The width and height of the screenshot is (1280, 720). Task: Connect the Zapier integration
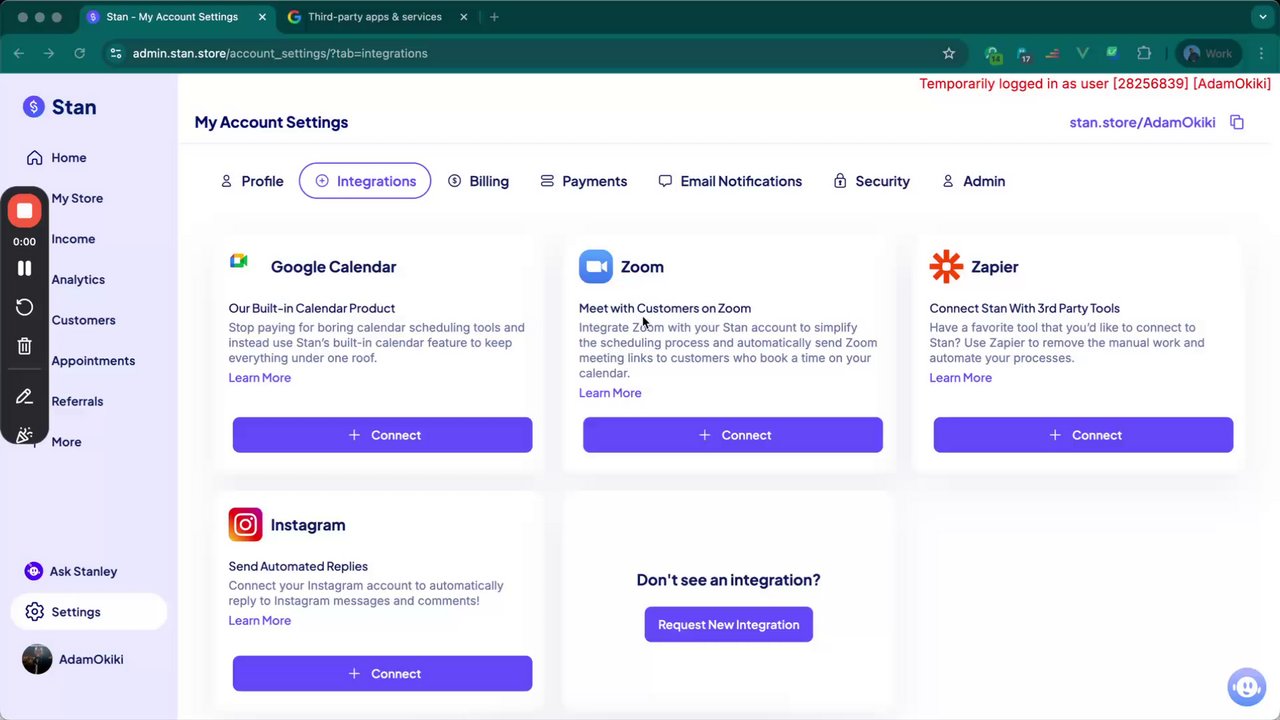coord(1083,435)
